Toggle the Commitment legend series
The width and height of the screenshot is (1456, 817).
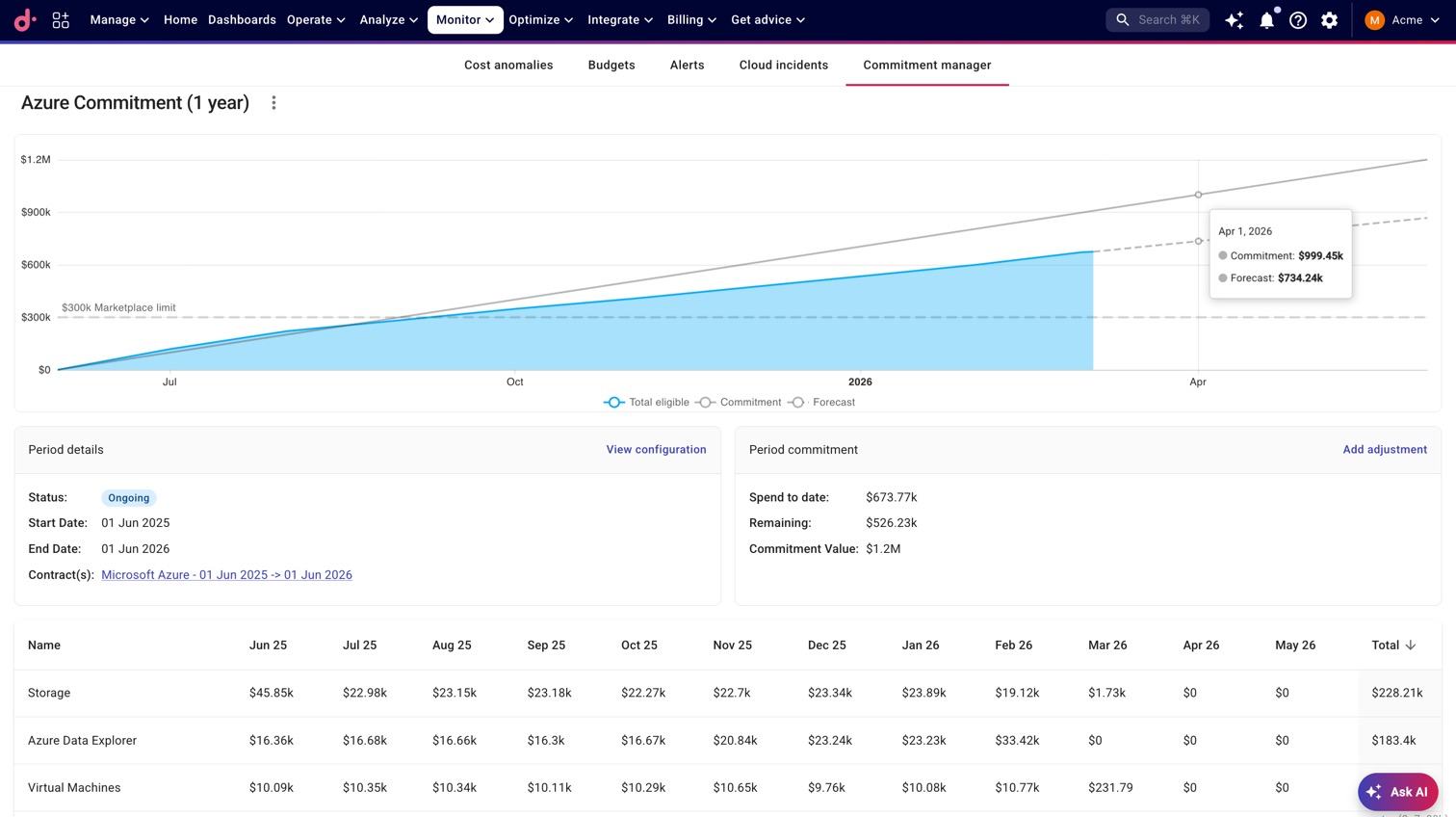pyautogui.click(x=739, y=403)
